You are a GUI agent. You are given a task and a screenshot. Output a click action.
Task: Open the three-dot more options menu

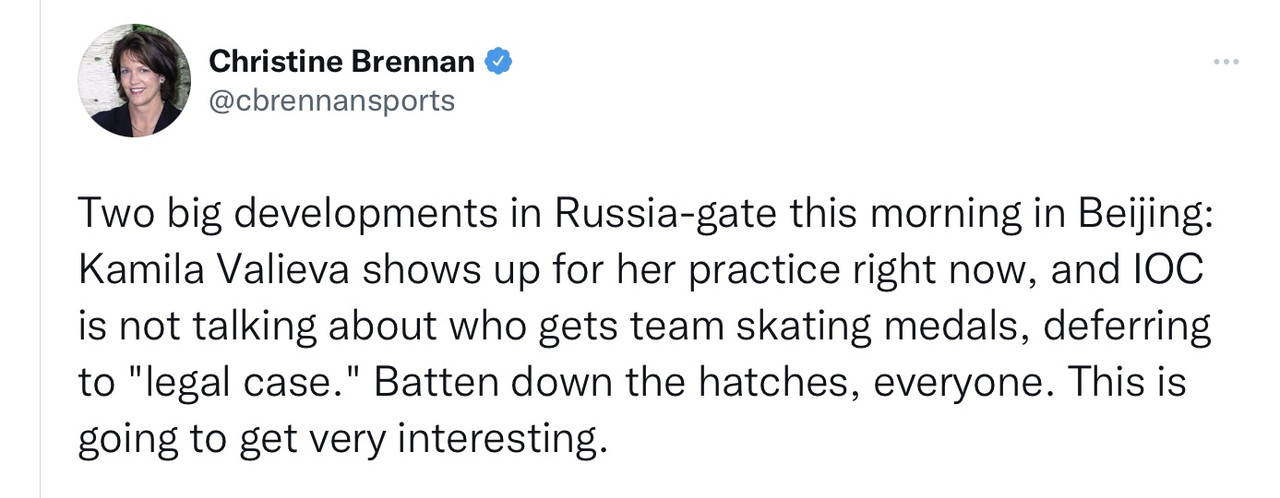1226,62
